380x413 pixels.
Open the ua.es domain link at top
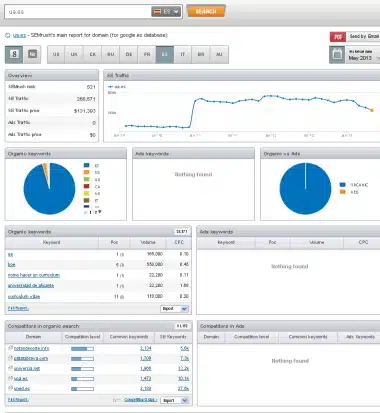pyautogui.click(x=19, y=35)
